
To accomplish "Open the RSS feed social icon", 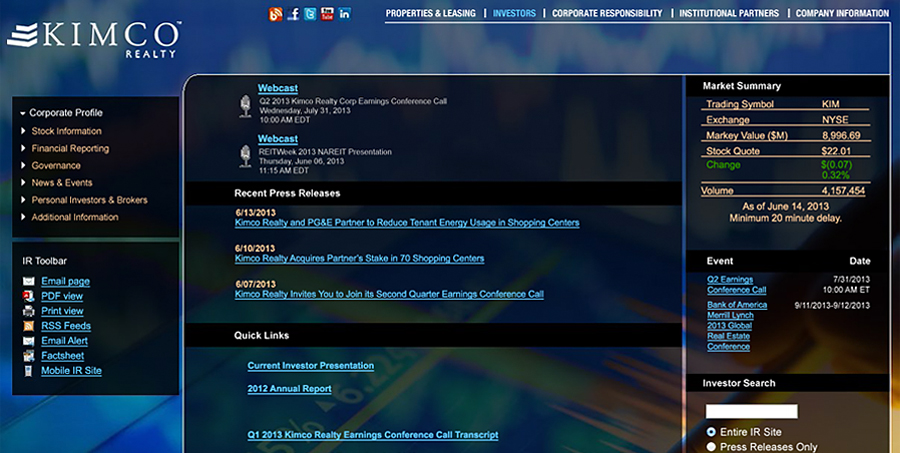I will tap(276, 14).
